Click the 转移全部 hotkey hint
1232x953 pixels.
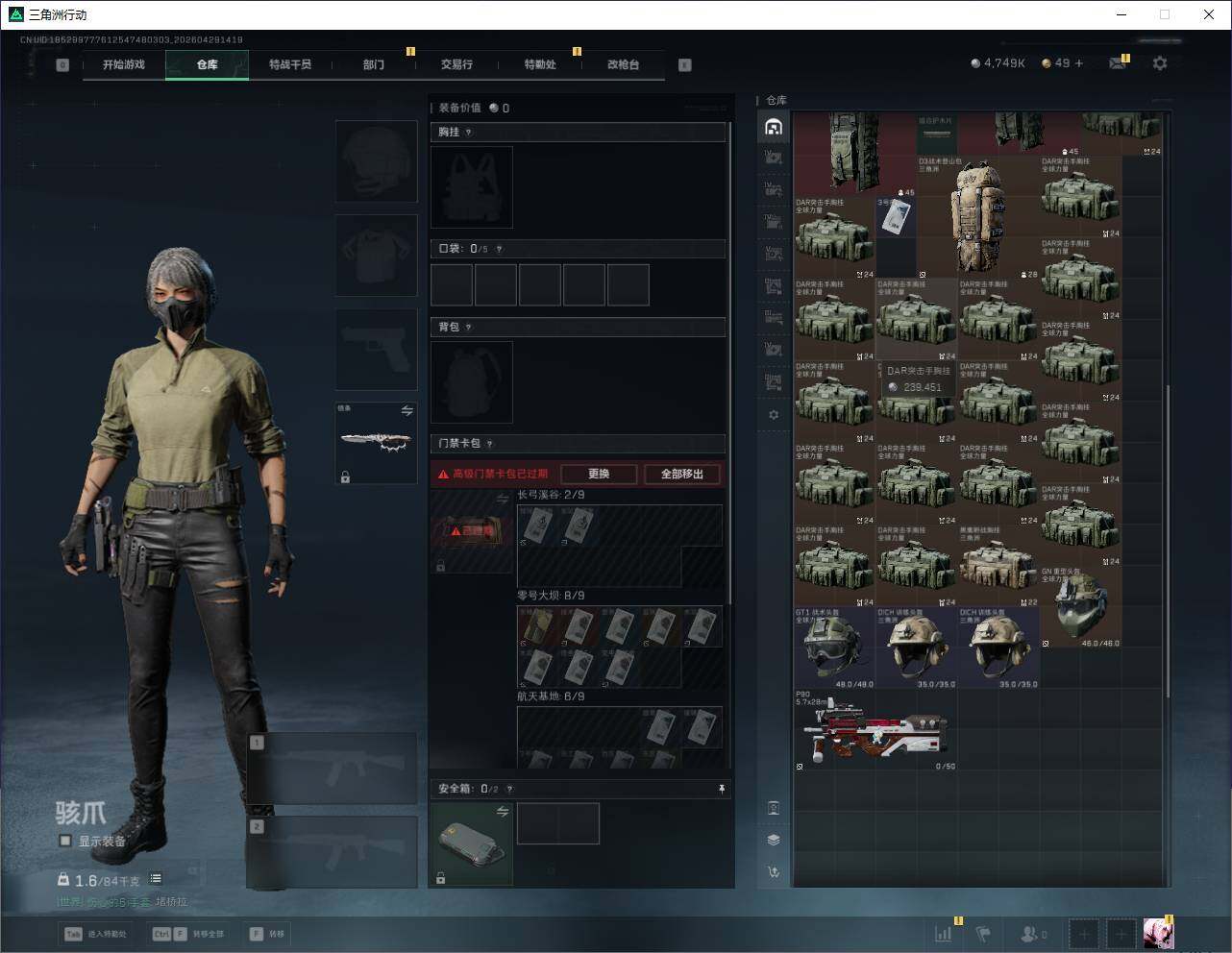coord(188,934)
